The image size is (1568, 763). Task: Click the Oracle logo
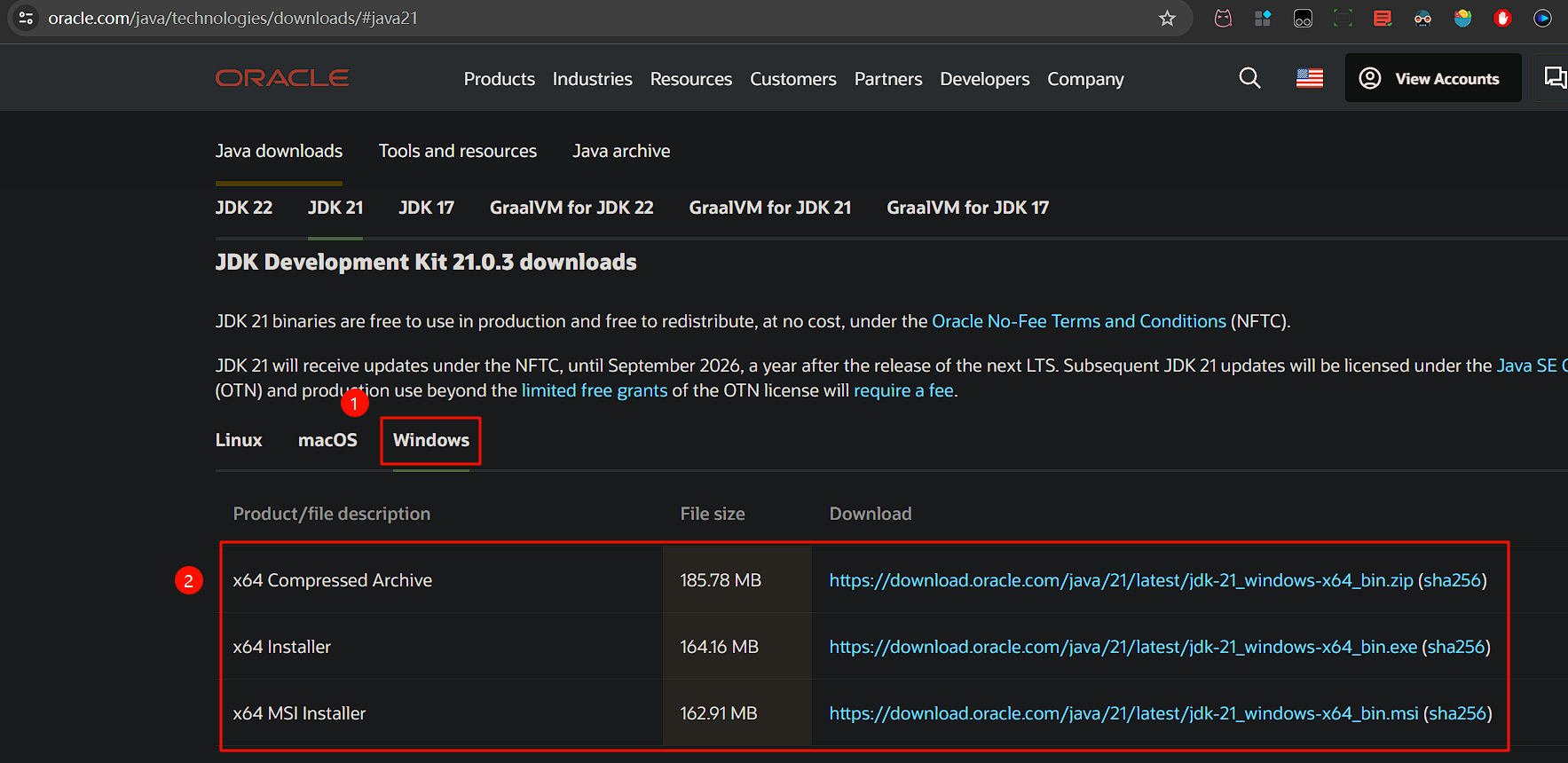pos(282,78)
